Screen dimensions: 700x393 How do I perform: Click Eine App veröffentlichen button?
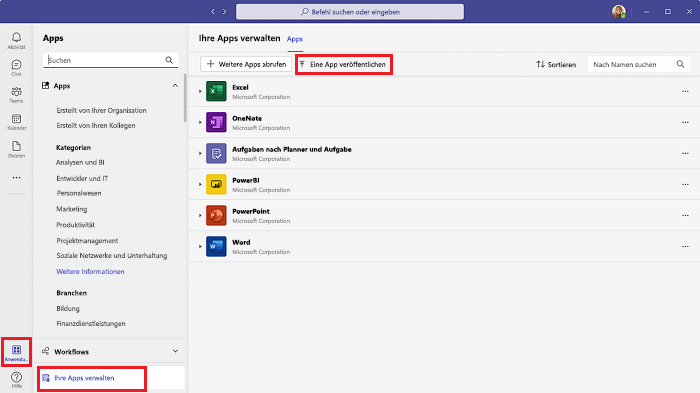point(343,64)
